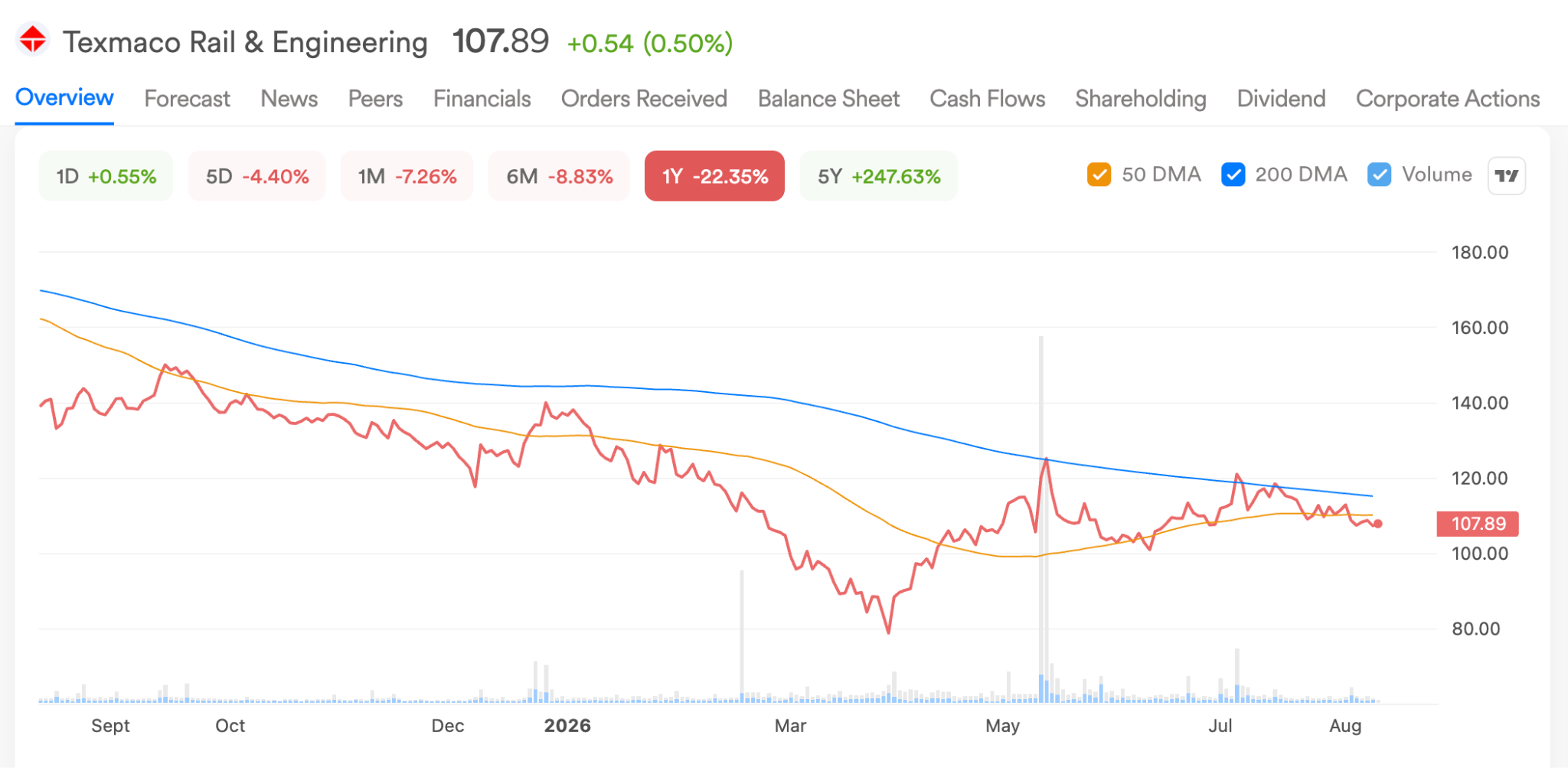Switch to the Forecast tab

(x=187, y=99)
